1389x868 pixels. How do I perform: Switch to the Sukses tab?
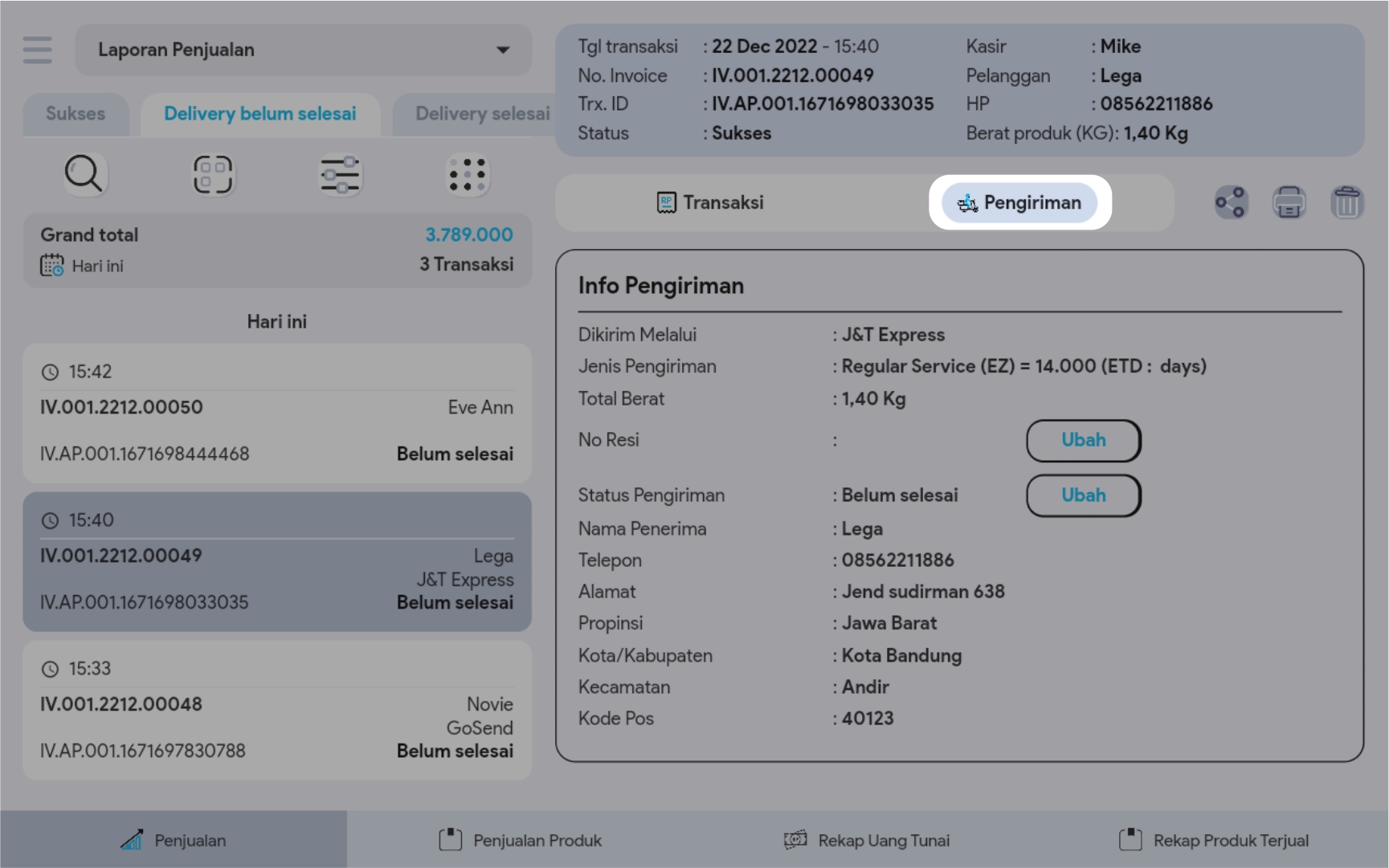coord(76,114)
